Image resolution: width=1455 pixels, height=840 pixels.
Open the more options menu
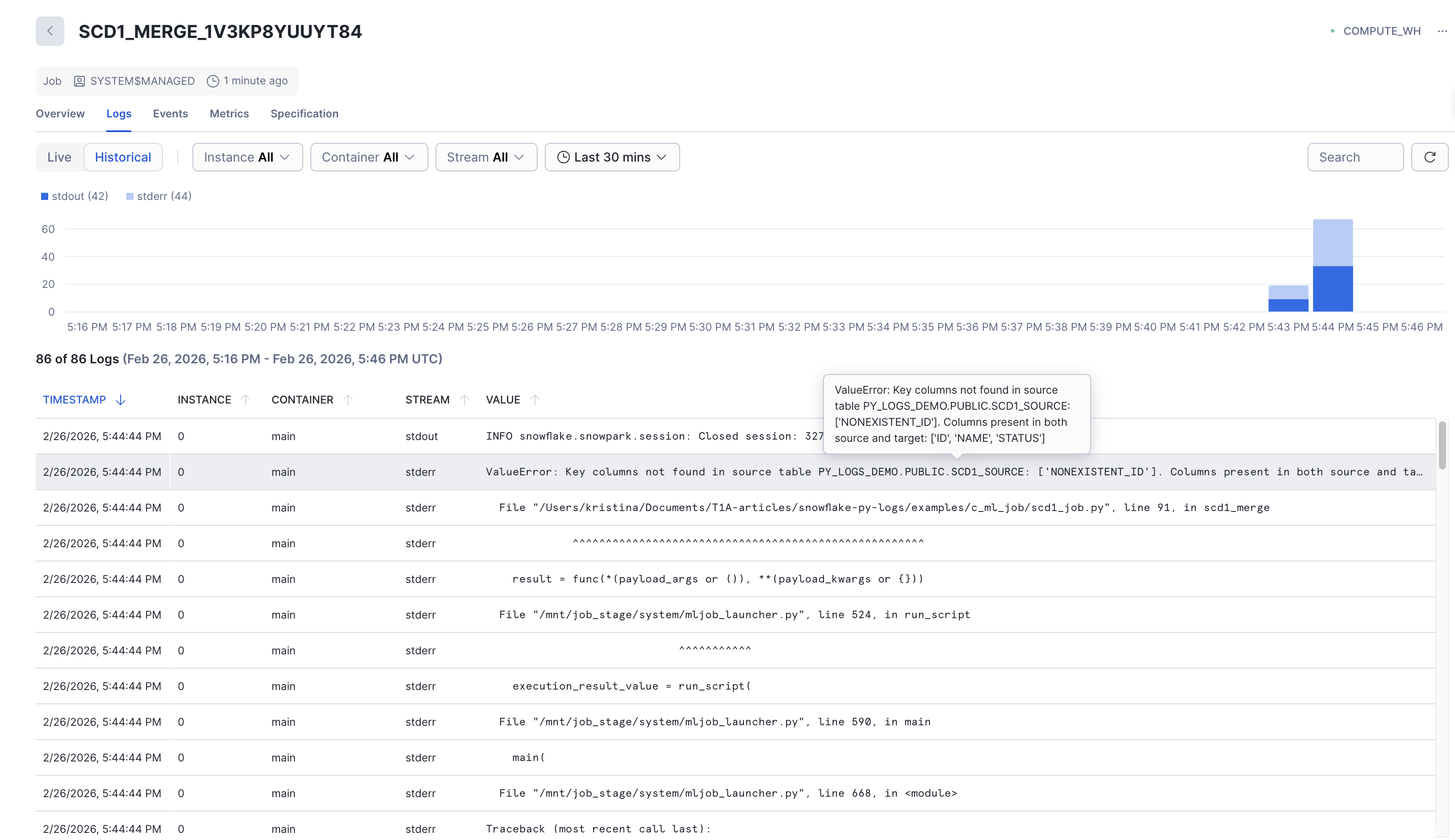[x=1442, y=31]
